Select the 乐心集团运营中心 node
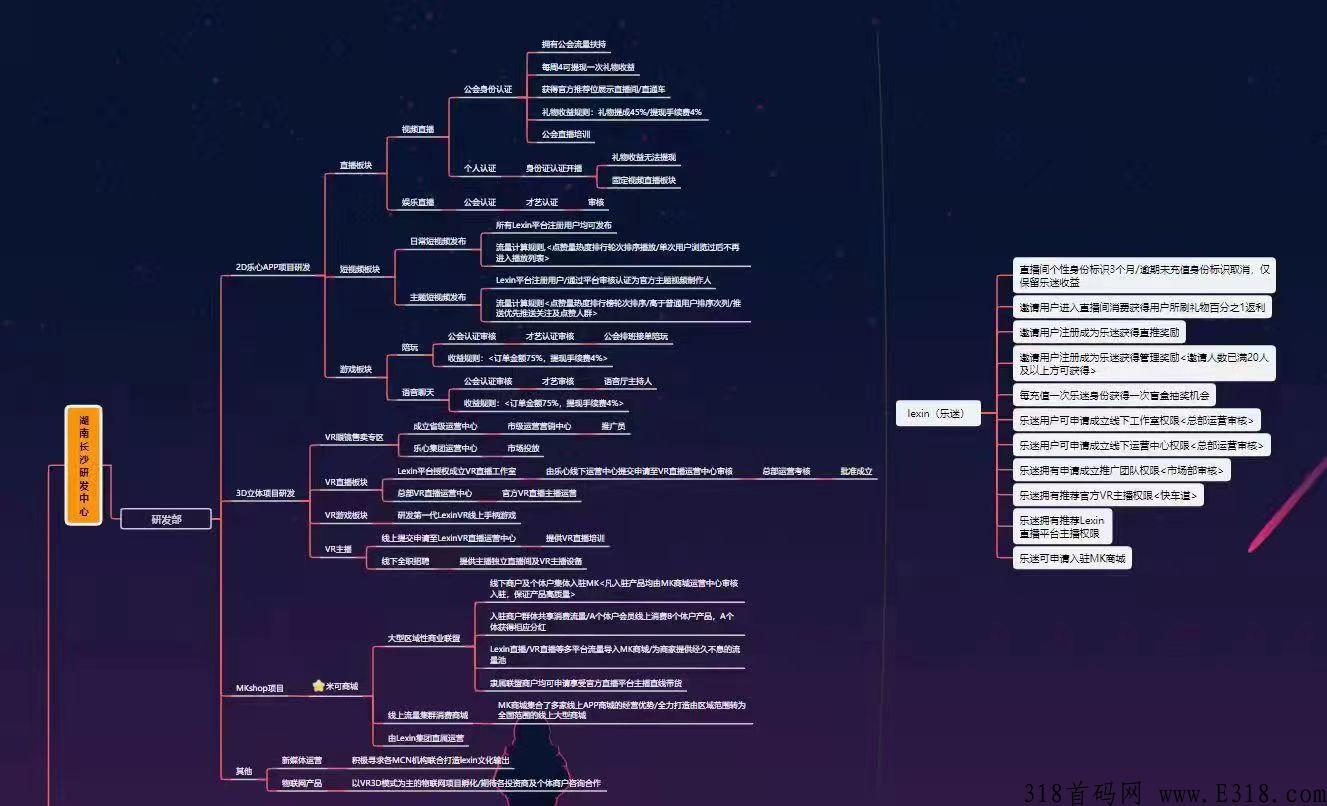 pyautogui.click(x=445, y=448)
